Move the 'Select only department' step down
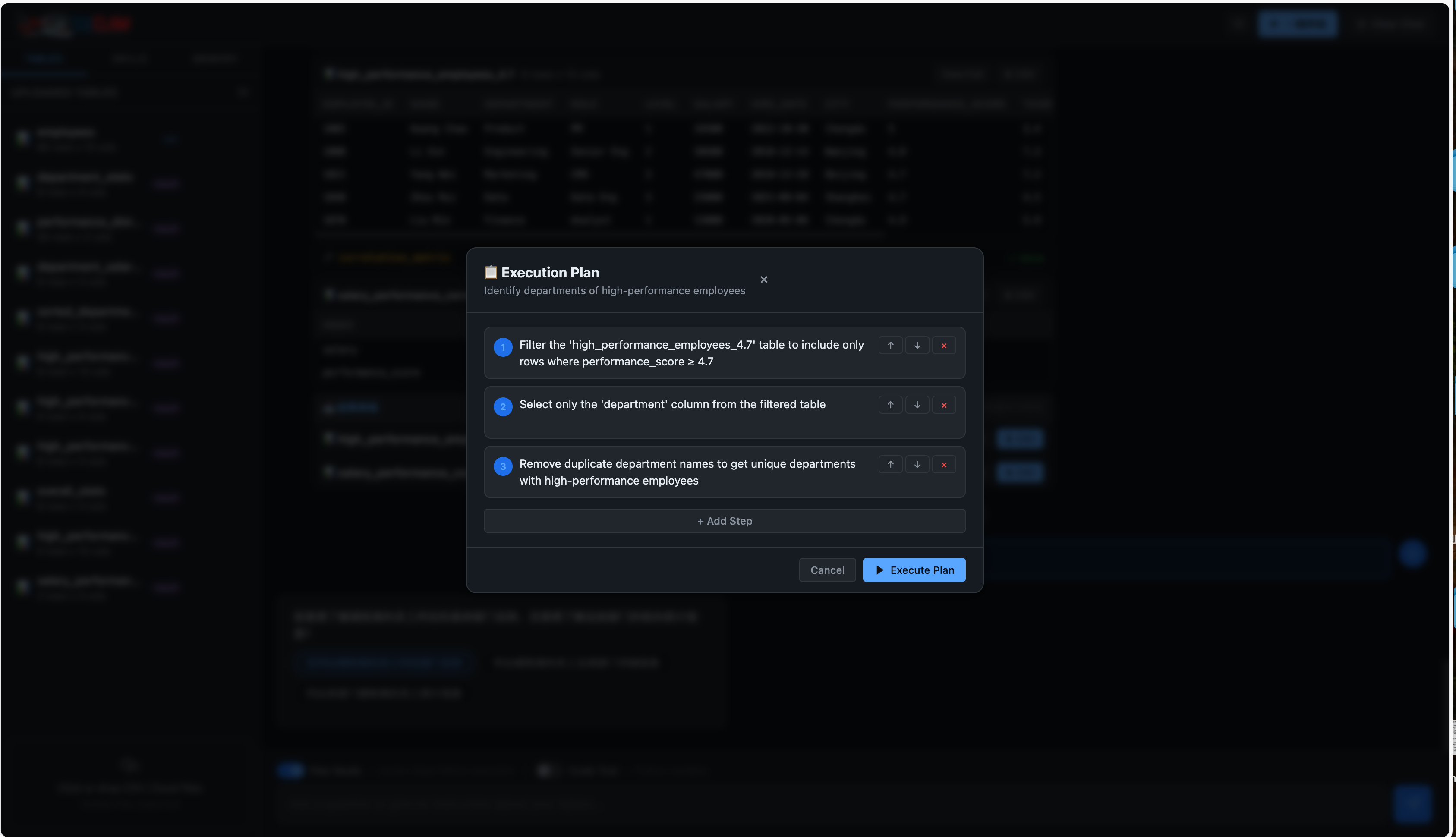This screenshot has height=837, width=1456. coord(917,405)
